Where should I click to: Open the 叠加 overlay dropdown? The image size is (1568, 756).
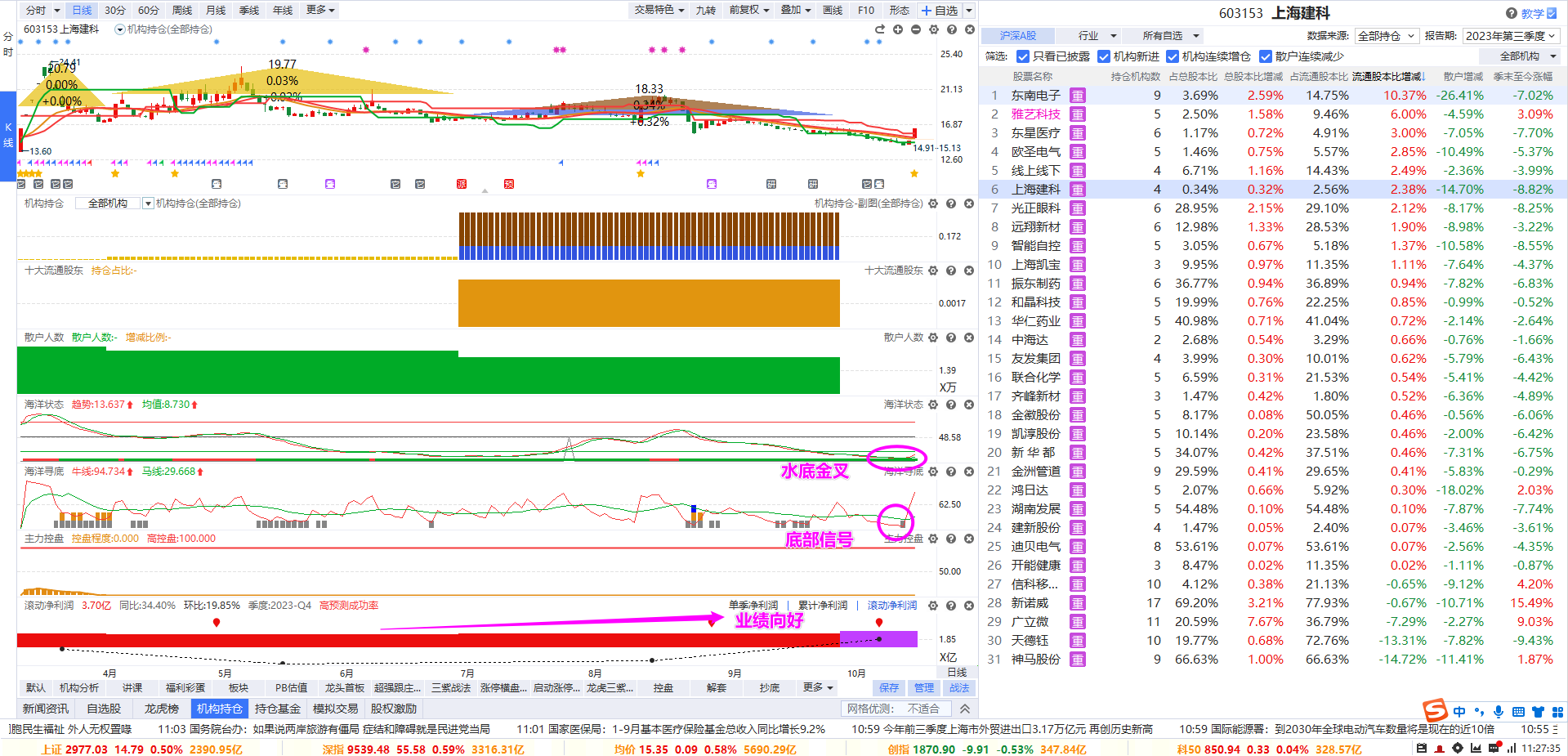pos(796,10)
